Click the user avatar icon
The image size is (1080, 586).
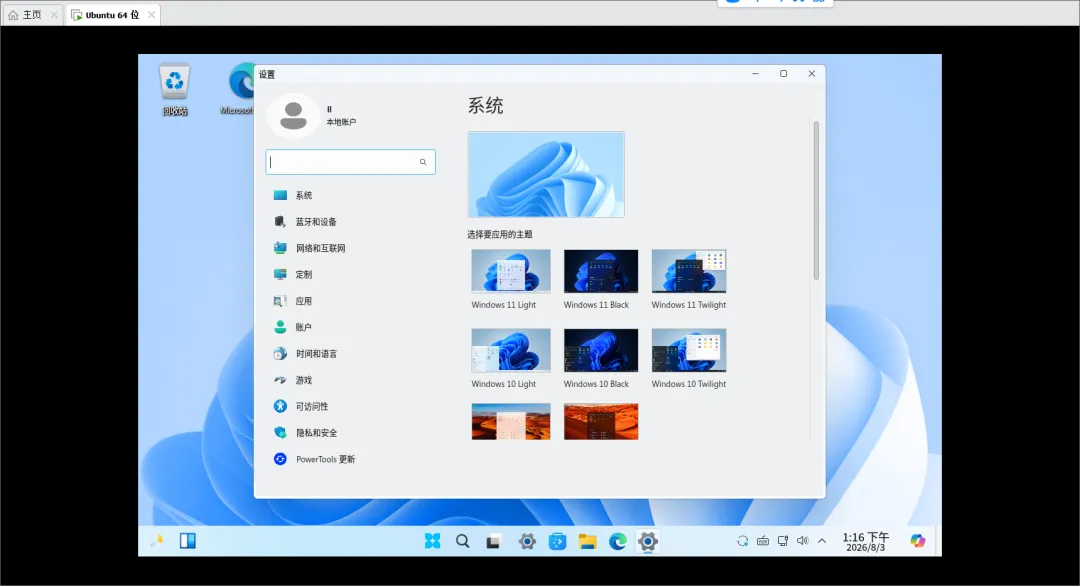pos(293,116)
